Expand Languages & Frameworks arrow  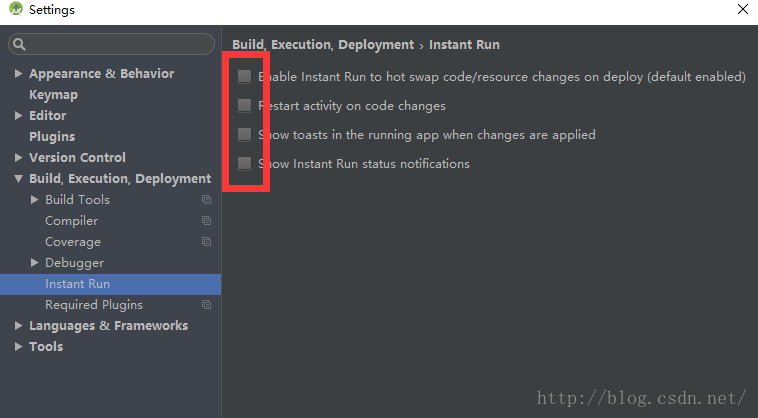(18, 325)
